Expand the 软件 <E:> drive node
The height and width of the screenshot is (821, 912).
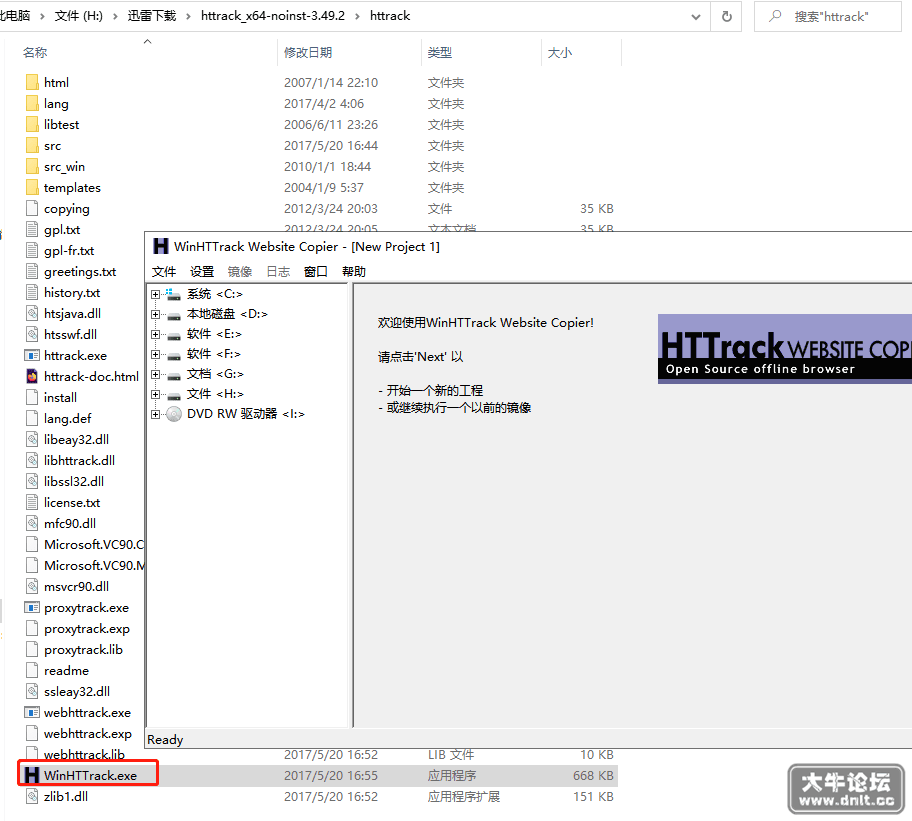155,334
